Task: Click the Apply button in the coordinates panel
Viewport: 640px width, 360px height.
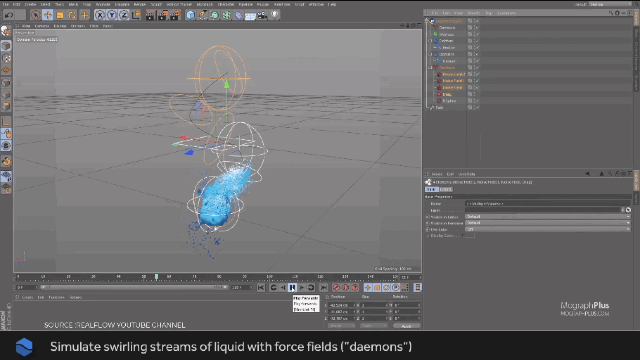Action: click(x=407, y=326)
